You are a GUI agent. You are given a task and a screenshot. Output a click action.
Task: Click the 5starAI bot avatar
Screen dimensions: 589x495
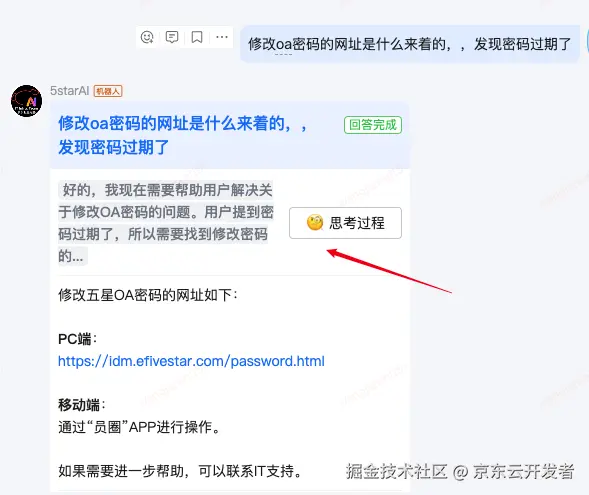coord(26,101)
